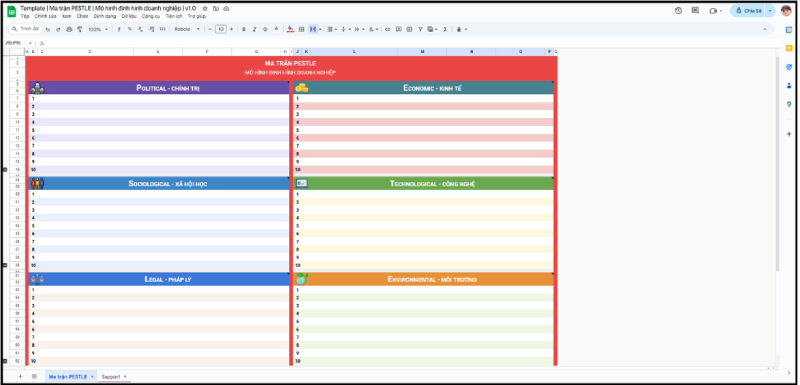Format as currency icon
Image resolution: width=800 pixels, height=385 pixels.
[119, 30]
